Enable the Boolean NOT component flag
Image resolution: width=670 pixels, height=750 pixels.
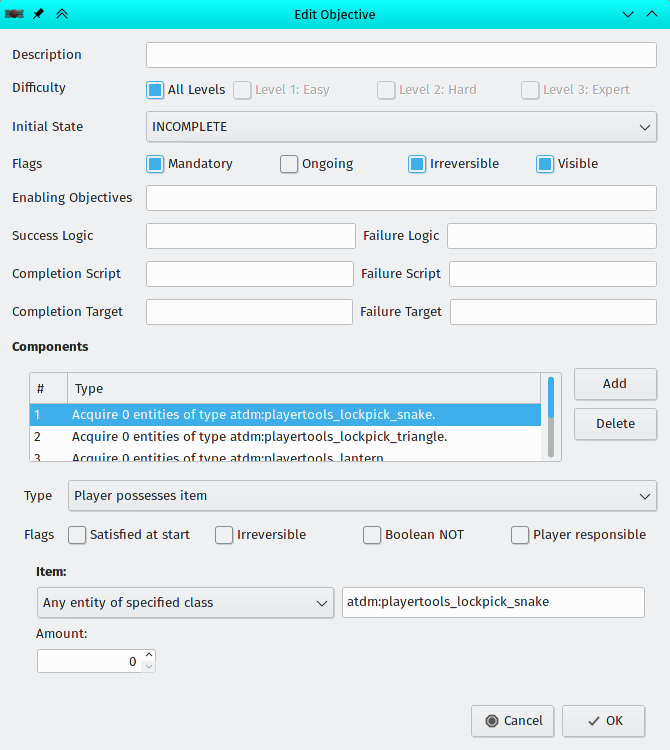pyautogui.click(x=372, y=535)
